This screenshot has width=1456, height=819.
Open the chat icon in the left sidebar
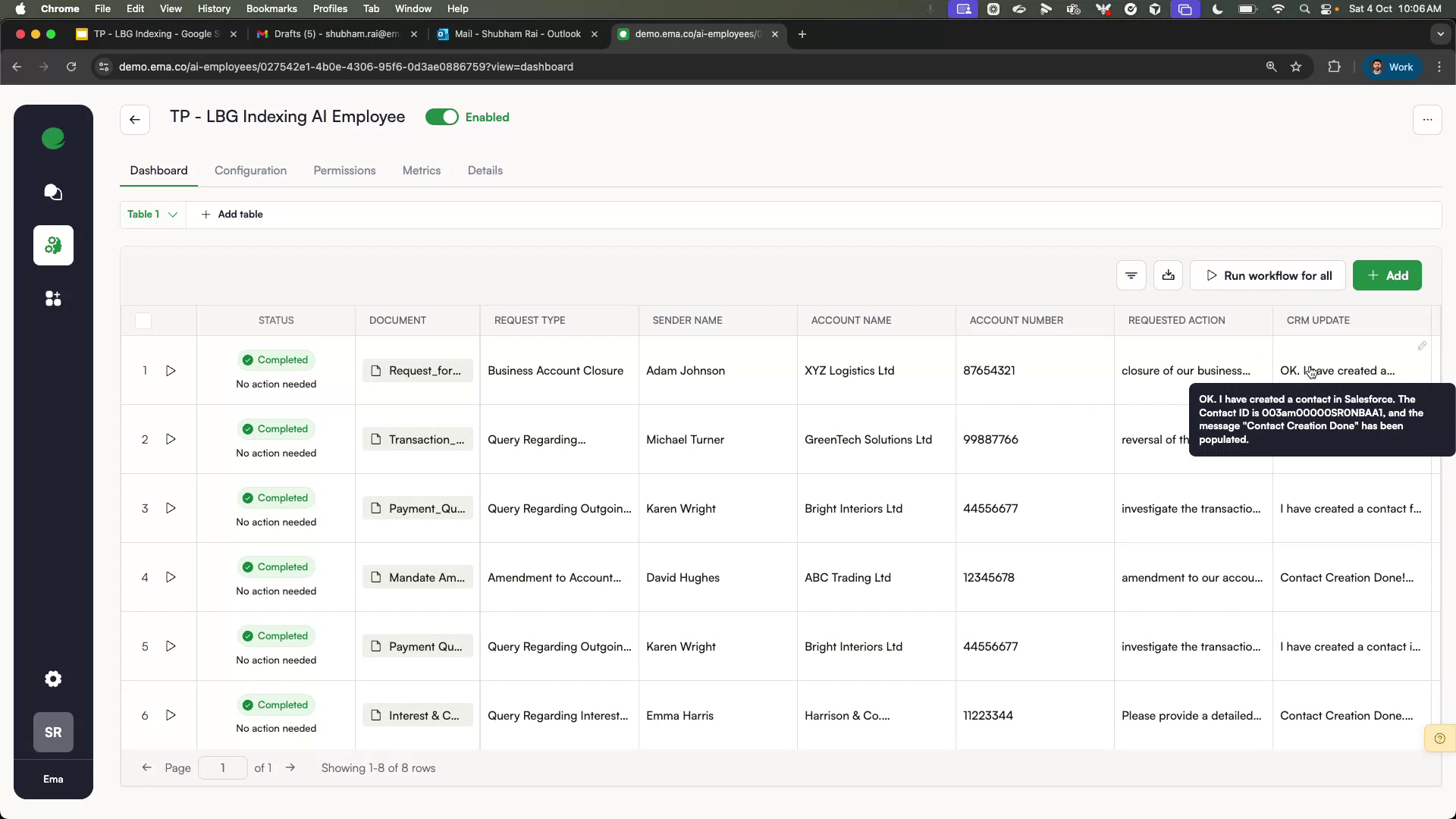(53, 192)
